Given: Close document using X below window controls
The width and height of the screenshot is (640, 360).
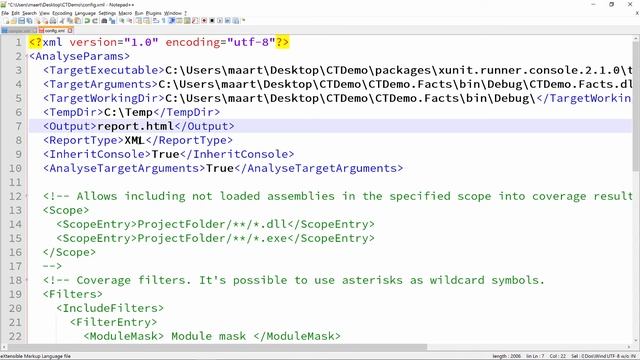Looking at the screenshot, I should [637, 13].
